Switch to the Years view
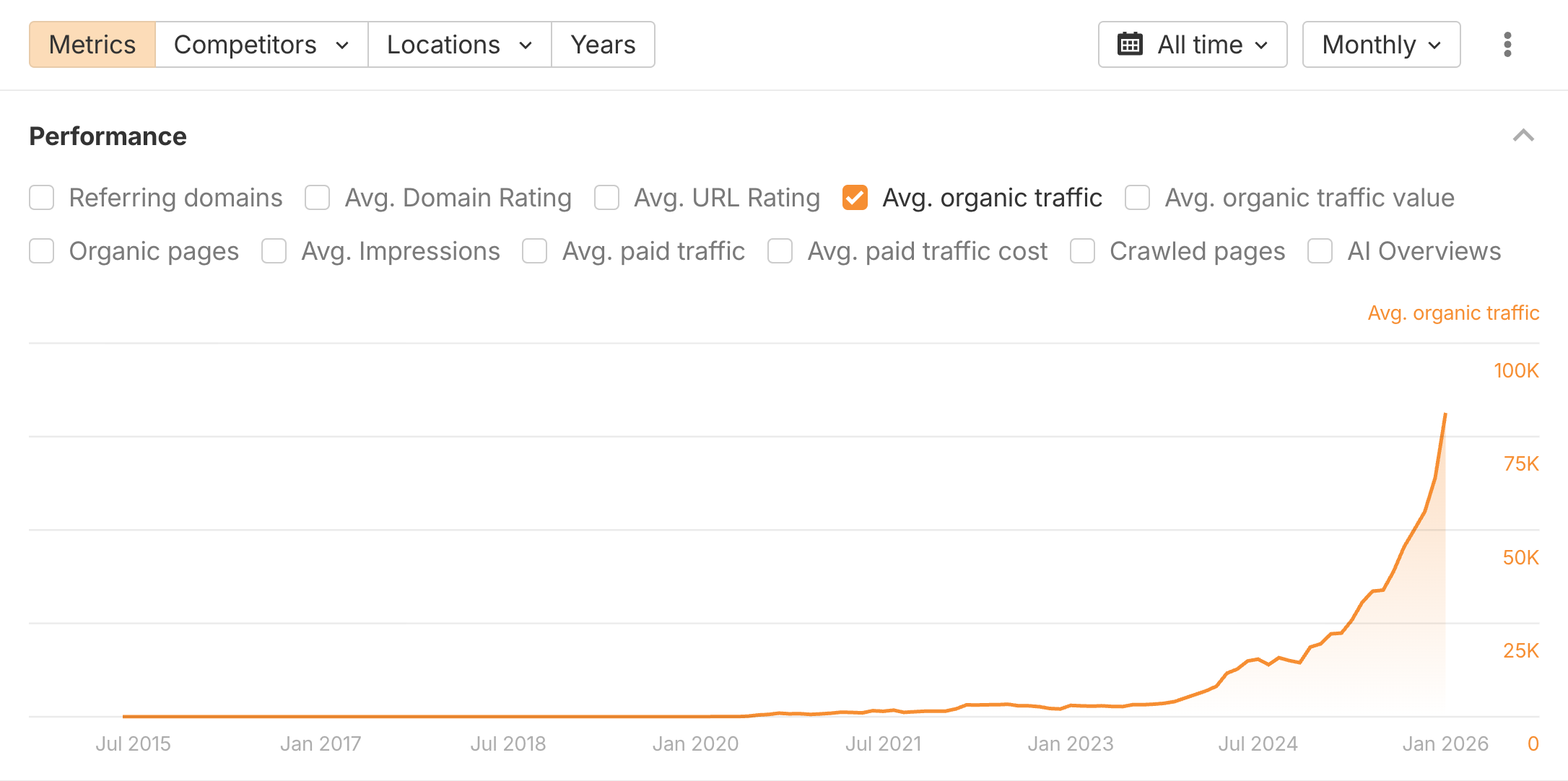The image size is (1568, 781). (x=603, y=44)
